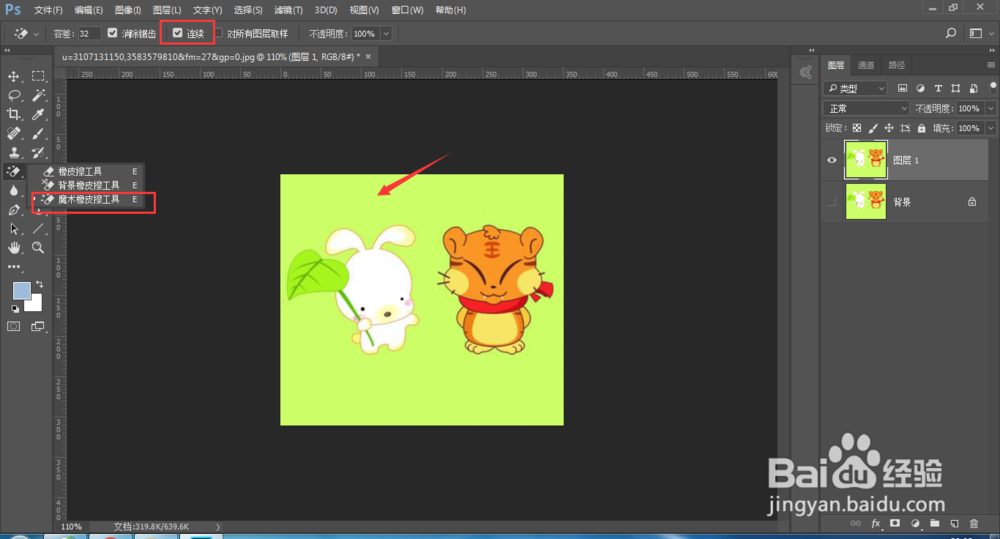Select the Clone Stamp tool
This screenshot has width=1000, height=539.
[x=13, y=152]
